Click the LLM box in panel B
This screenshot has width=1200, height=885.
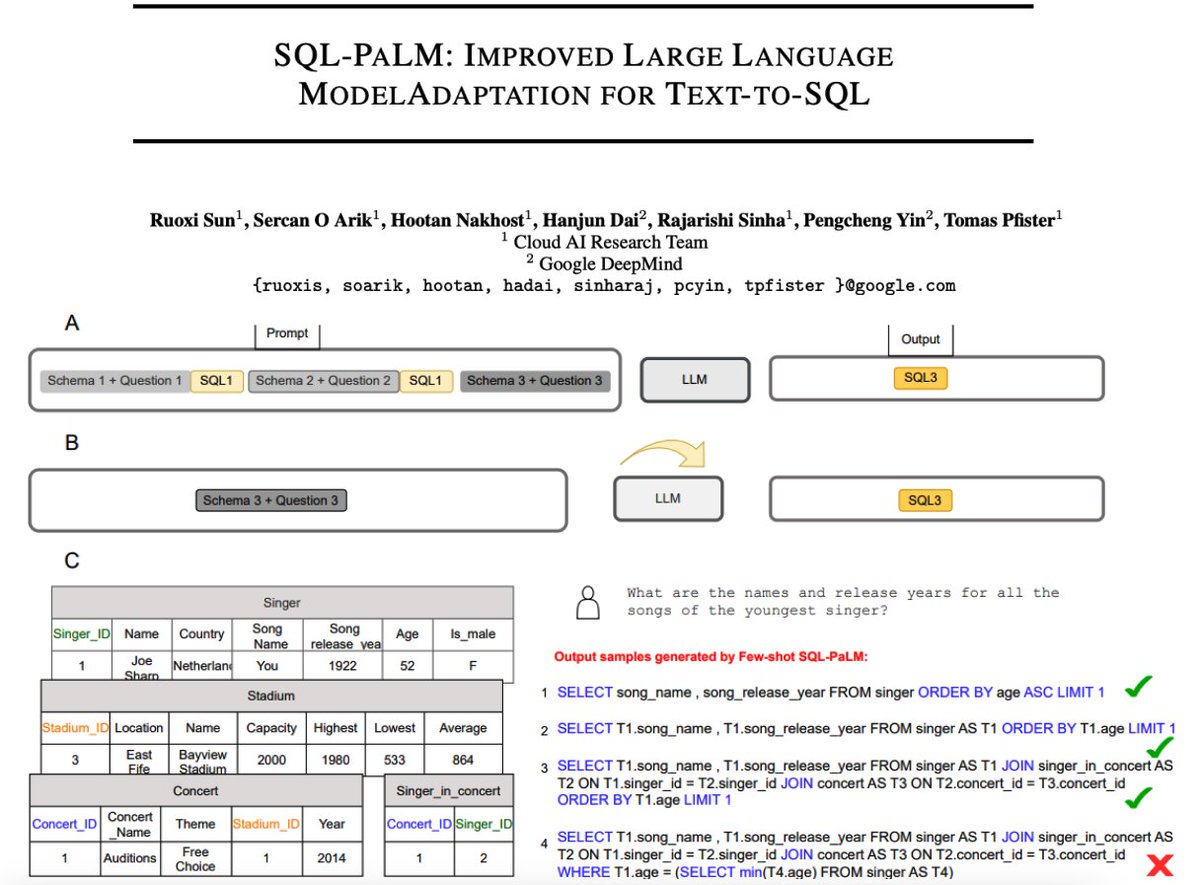click(667, 497)
